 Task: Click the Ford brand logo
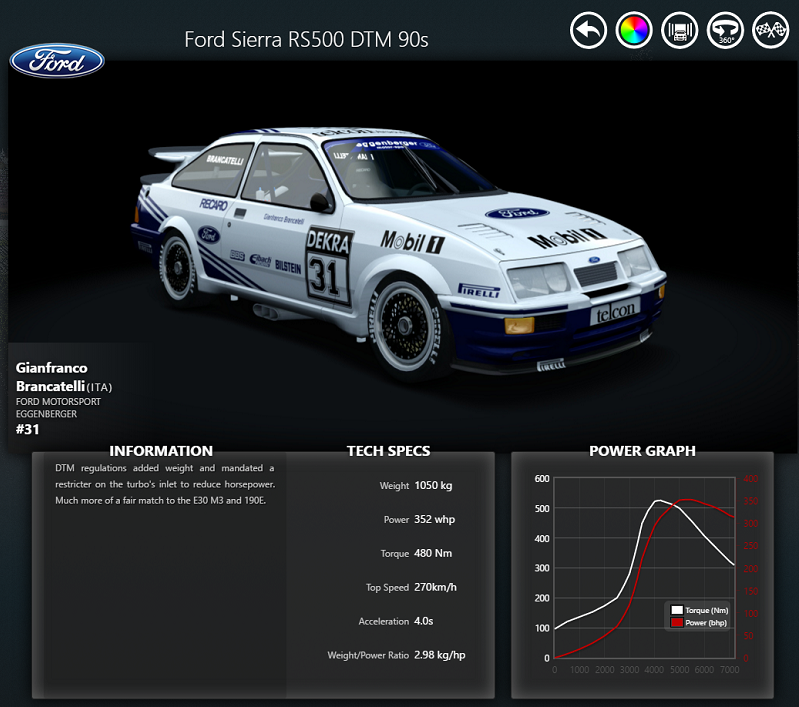(57, 61)
